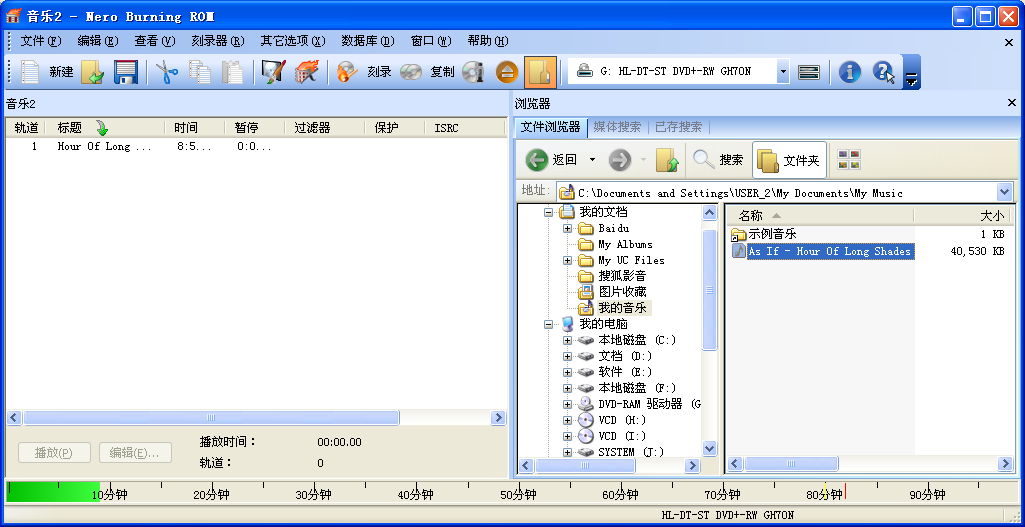The height and width of the screenshot is (527, 1025).
Task: Open the 帮助 (Help) menu
Action: (x=488, y=41)
